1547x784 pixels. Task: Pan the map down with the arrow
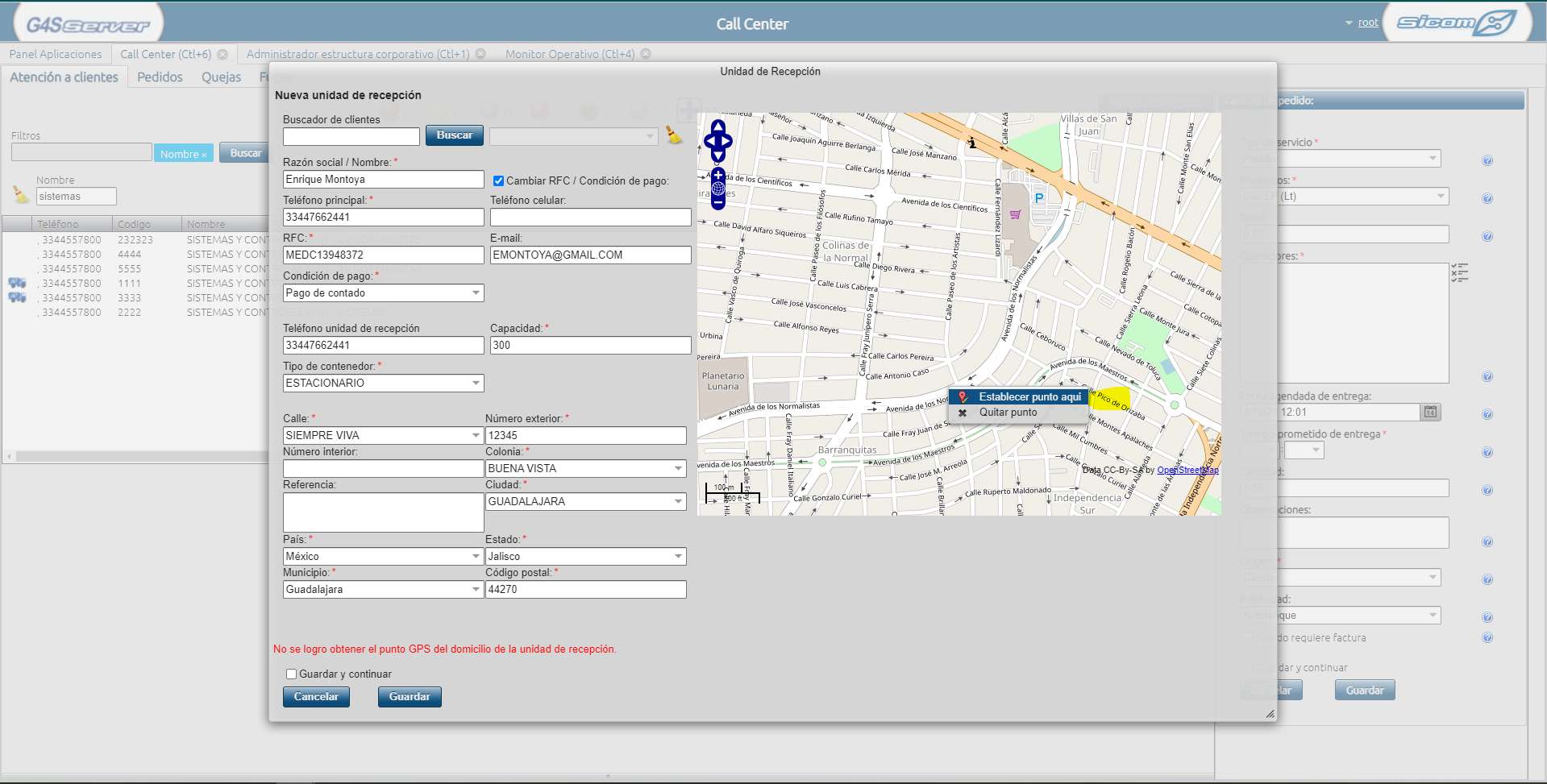pyautogui.click(x=717, y=156)
